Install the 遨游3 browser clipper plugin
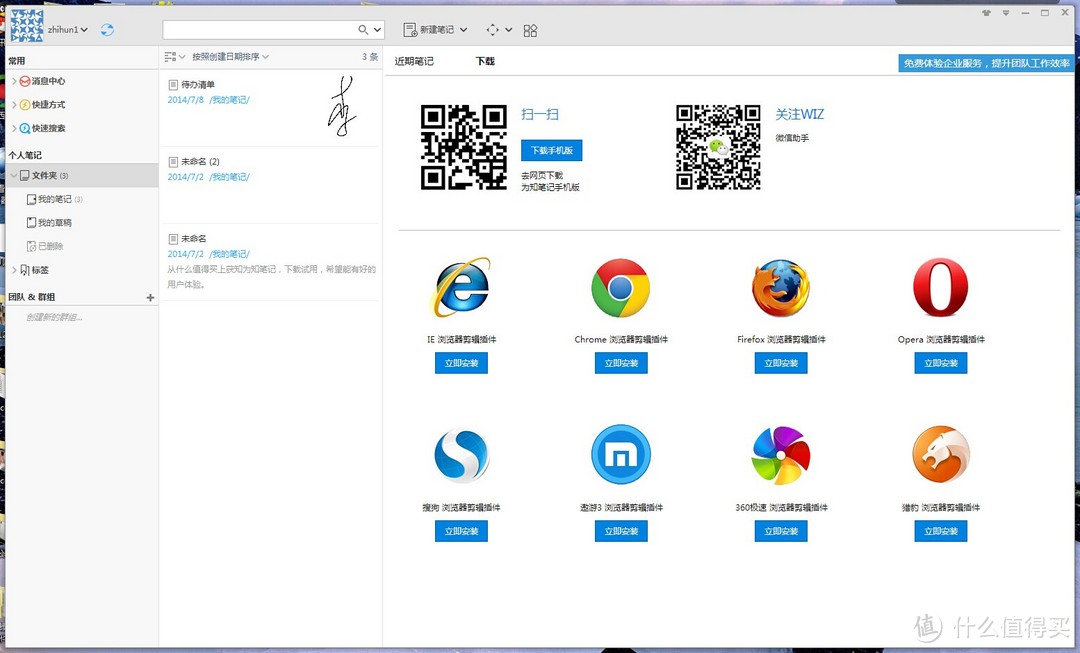1080x653 pixels. tap(621, 531)
